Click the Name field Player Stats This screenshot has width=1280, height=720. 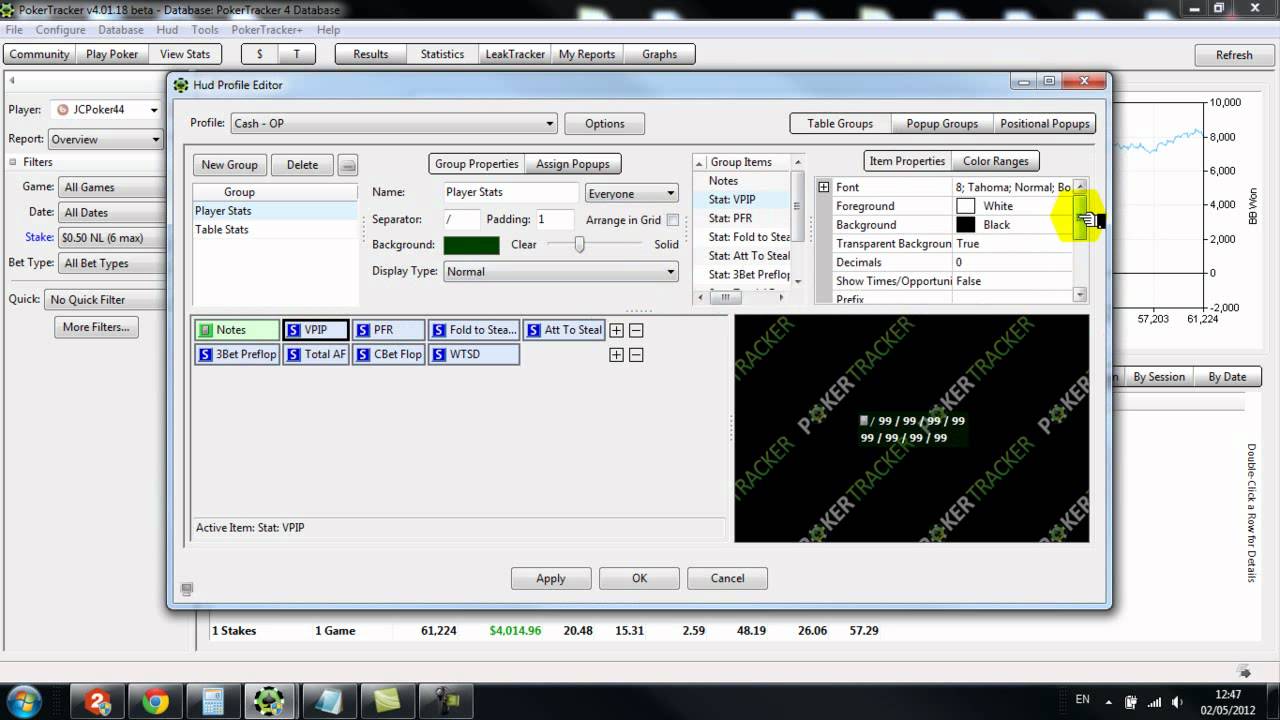click(511, 193)
